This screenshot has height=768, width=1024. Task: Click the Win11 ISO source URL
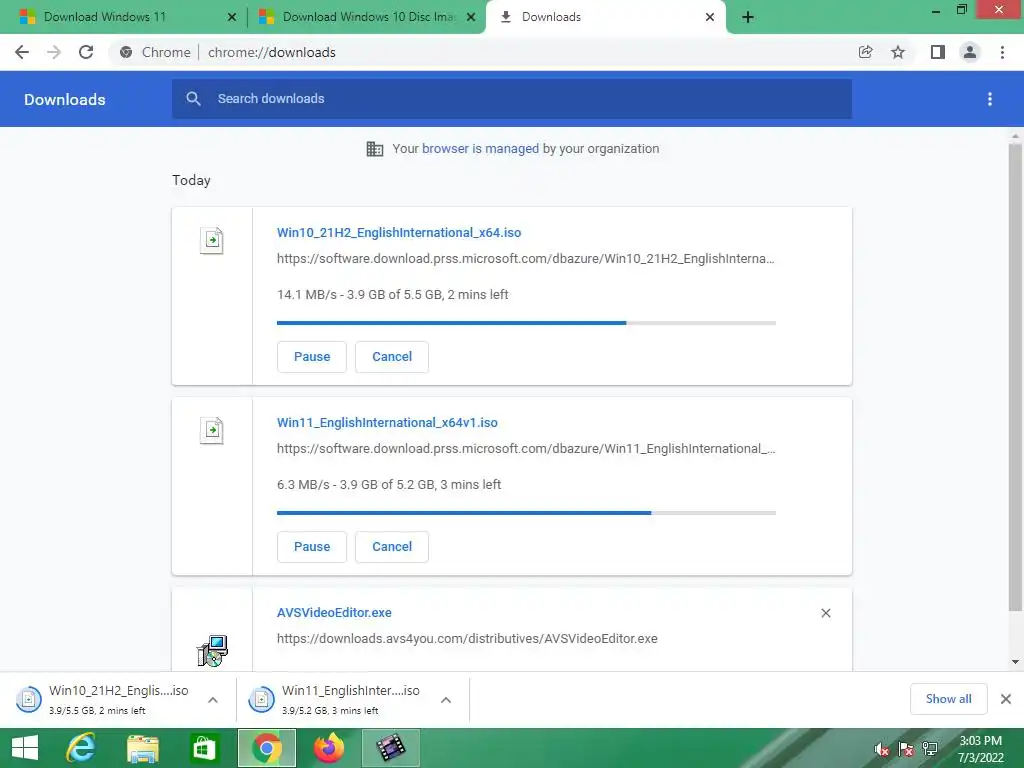(526, 449)
